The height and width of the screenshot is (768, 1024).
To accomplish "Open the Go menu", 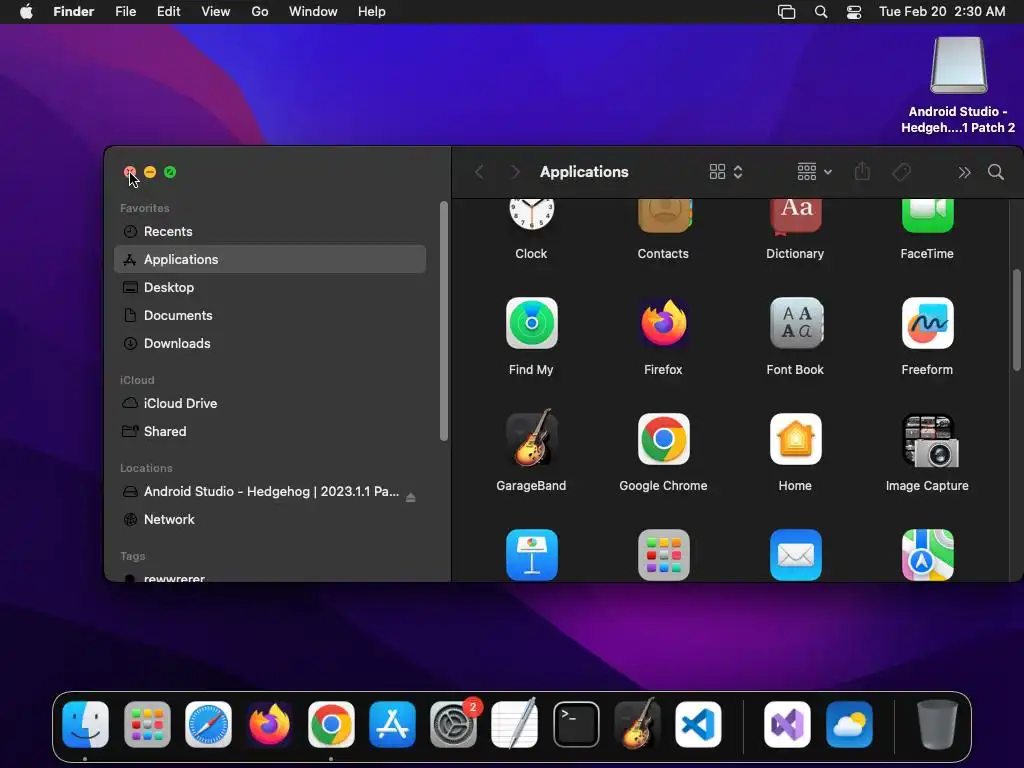I will point(260,12).
